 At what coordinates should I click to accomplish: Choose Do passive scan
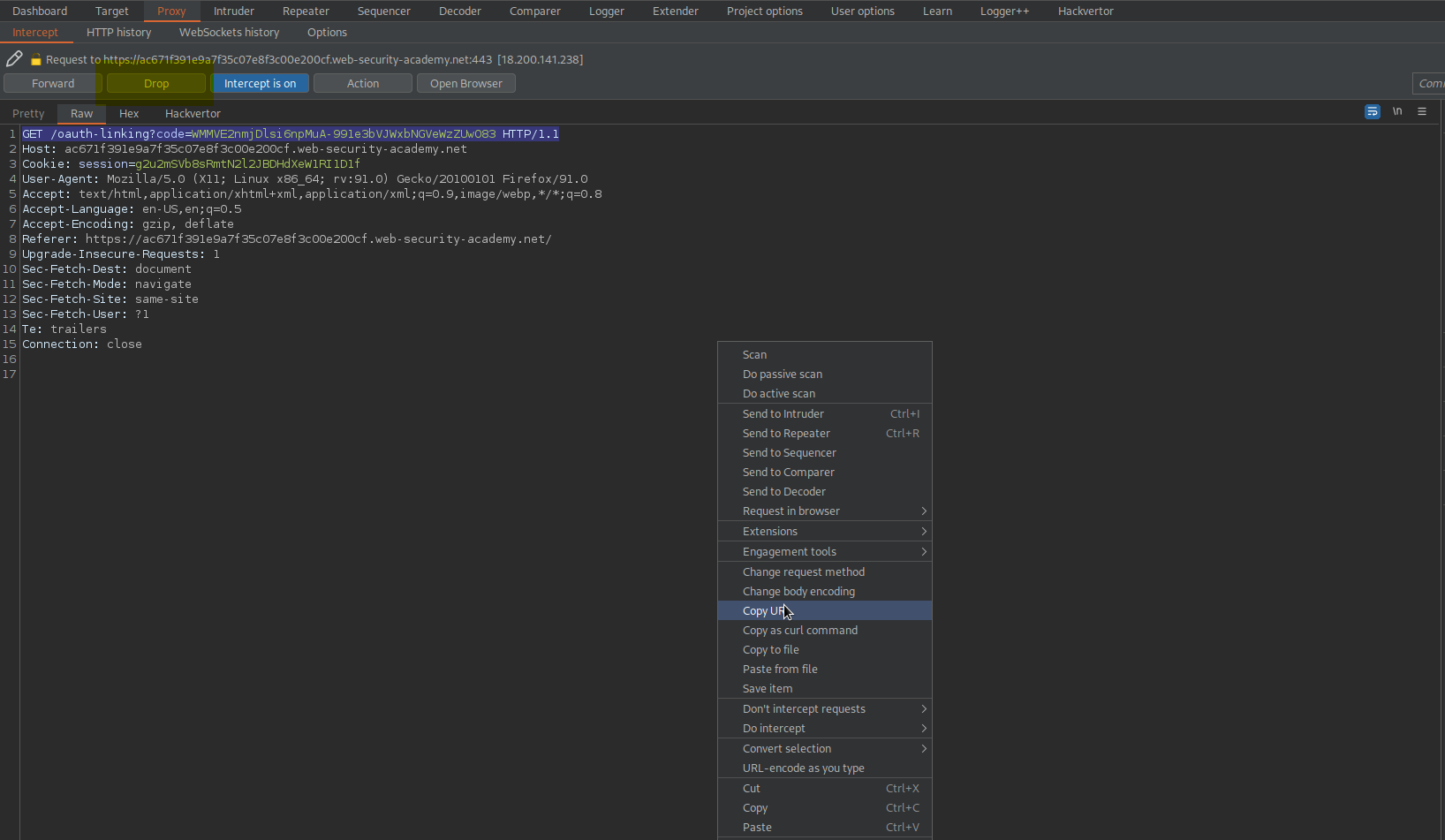pyautogui.click(x=825, y=374)
